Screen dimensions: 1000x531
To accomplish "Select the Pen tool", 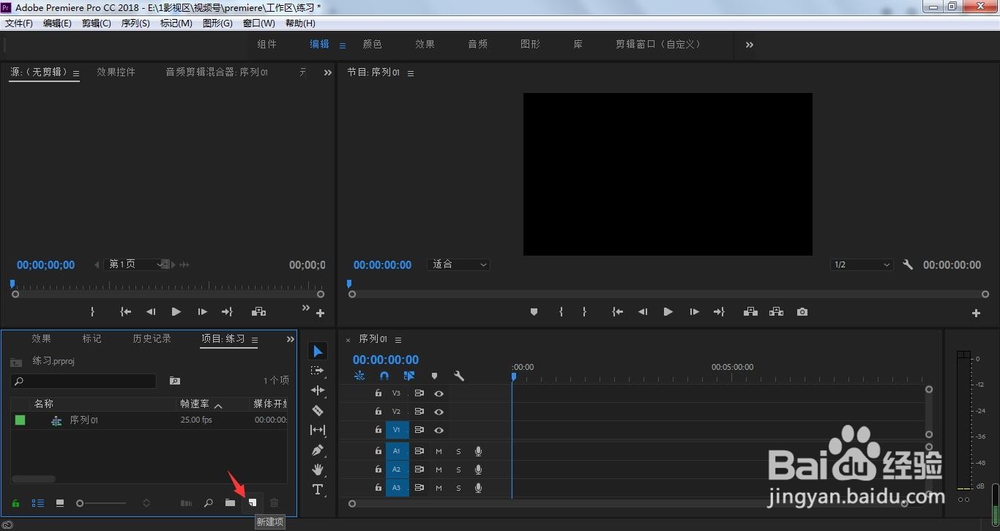I will click(x=318, y=450).
